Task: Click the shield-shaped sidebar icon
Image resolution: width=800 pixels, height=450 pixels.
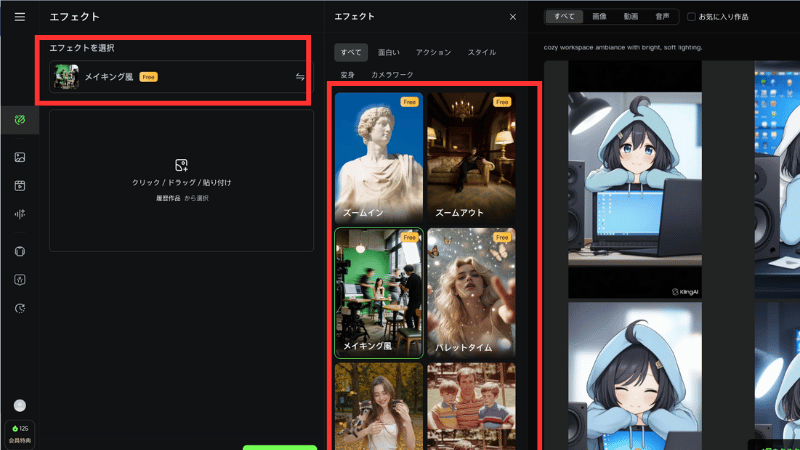Action: tap(20, 280)
